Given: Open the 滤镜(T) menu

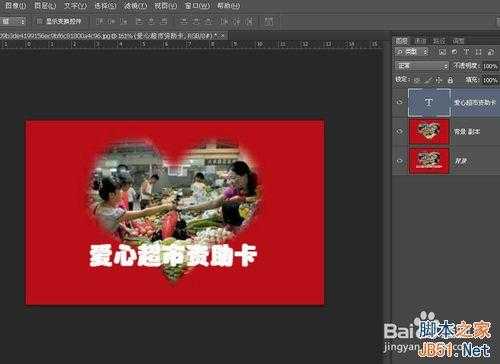Looking at the screenshot, I should [135, 6].
